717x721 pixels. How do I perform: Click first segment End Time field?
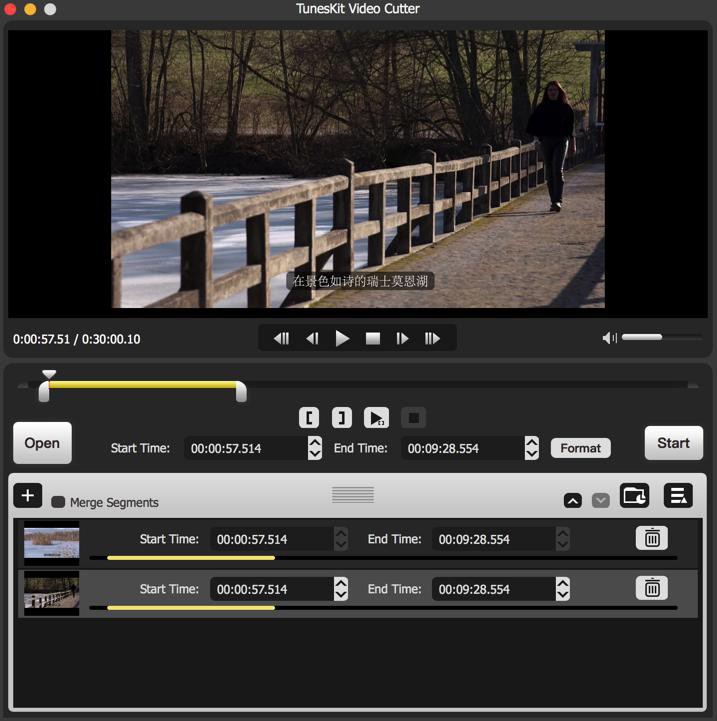[x=494, y=539]
